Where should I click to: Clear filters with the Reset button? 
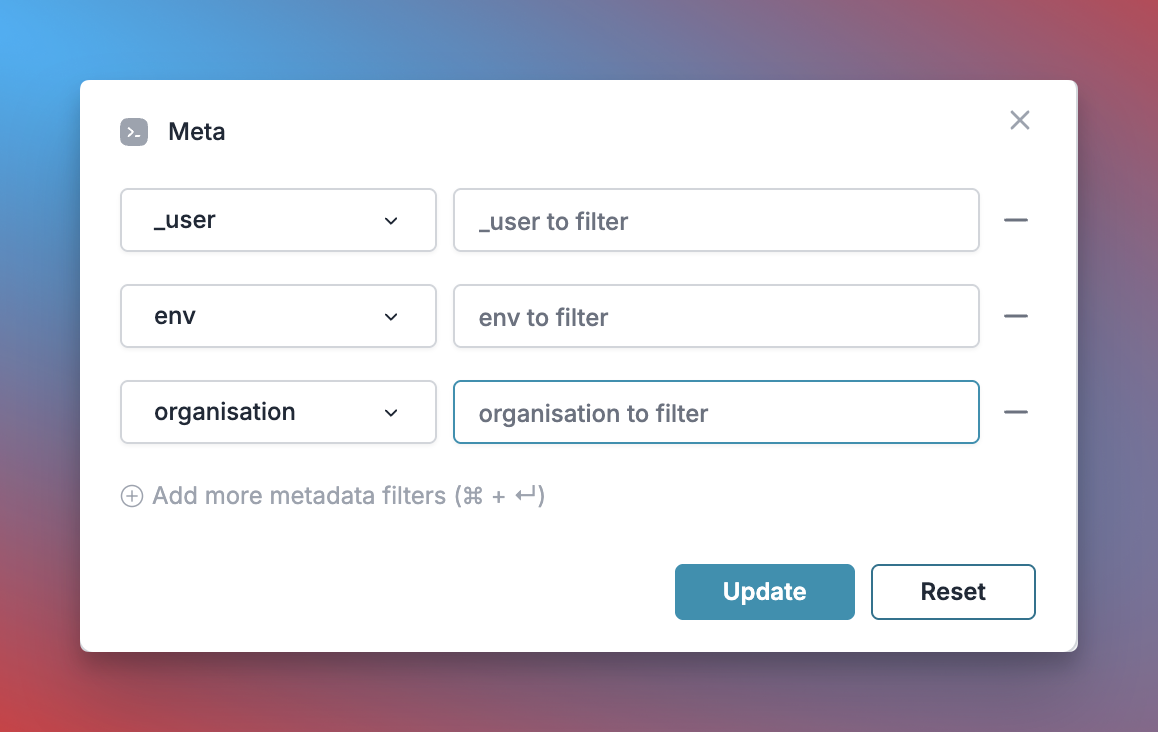click(953, 592)
